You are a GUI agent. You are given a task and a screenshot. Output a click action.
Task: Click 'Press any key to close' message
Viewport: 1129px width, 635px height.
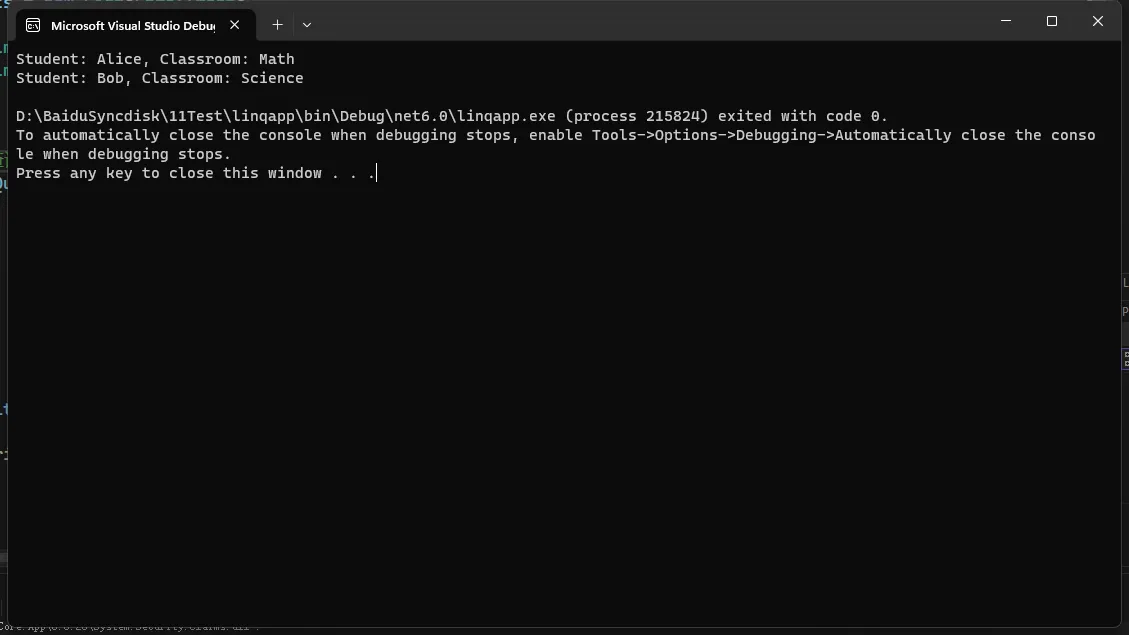[x=114, y=173]
